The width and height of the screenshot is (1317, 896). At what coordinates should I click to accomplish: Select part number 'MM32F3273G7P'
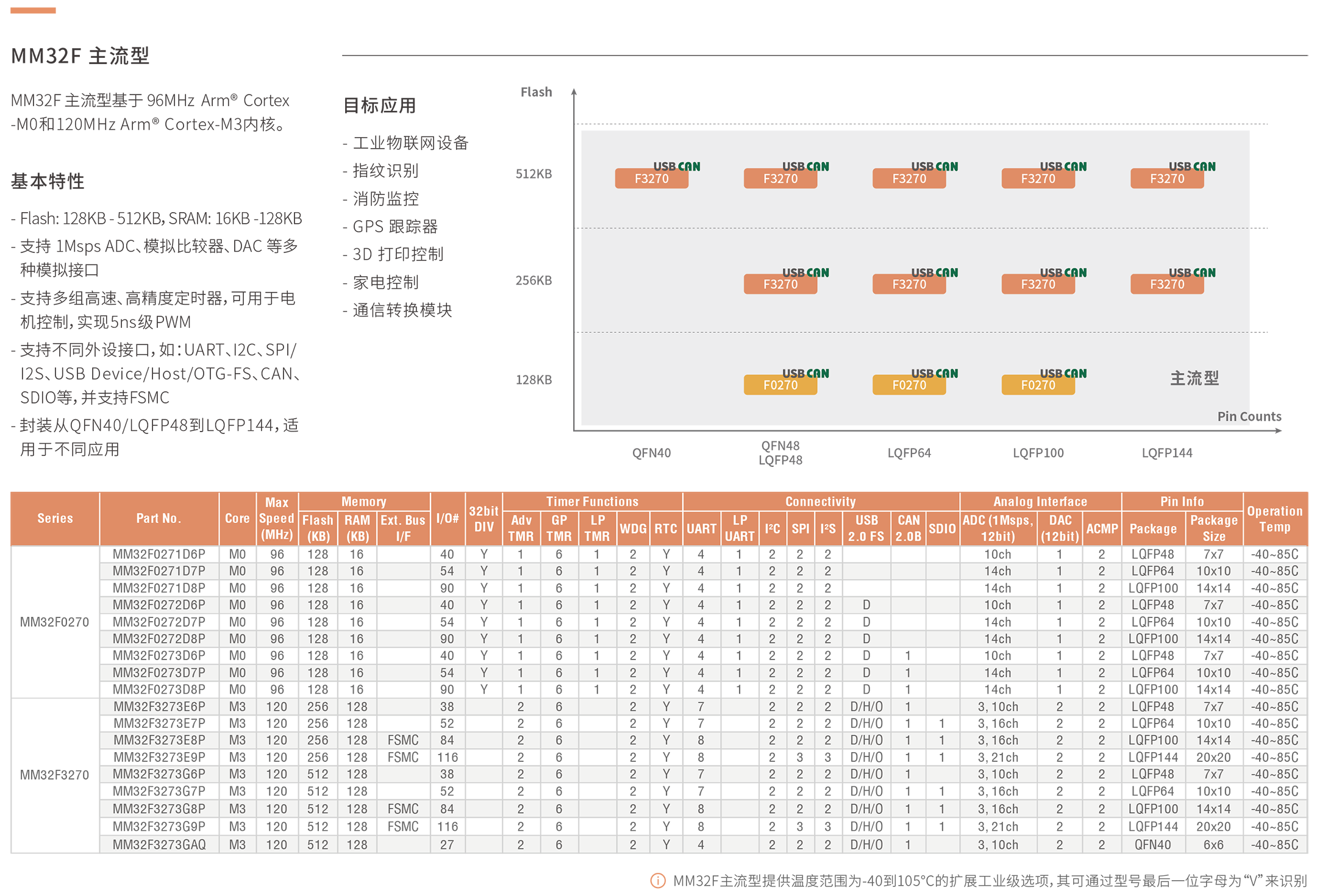[x=159, y=791]
